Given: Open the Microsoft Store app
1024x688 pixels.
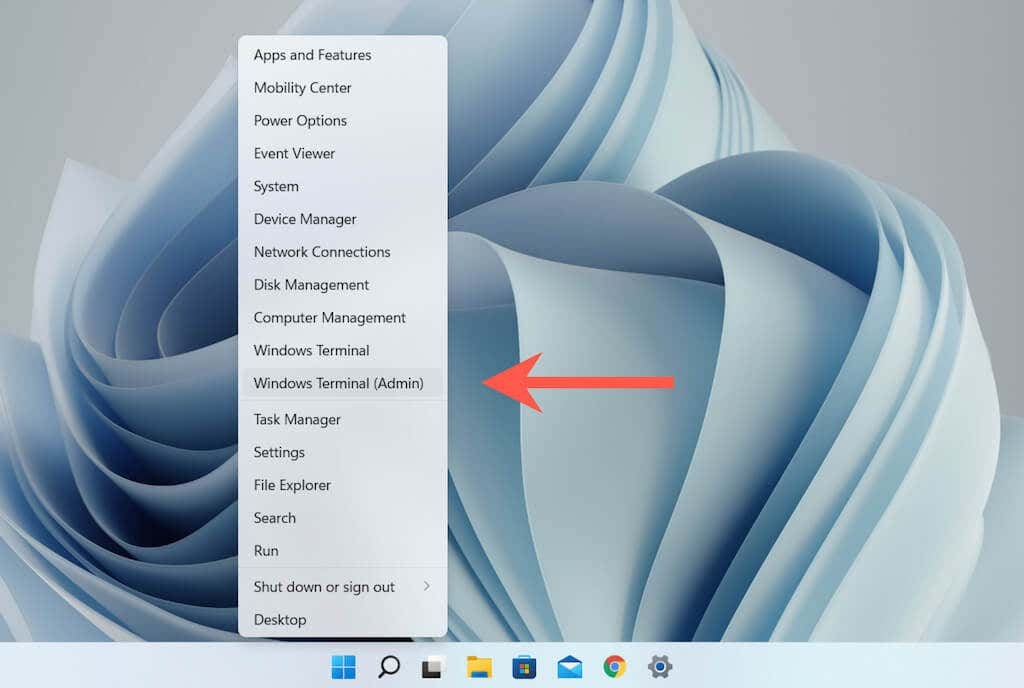Looking at the screenshot, I should tap(524, 662).
